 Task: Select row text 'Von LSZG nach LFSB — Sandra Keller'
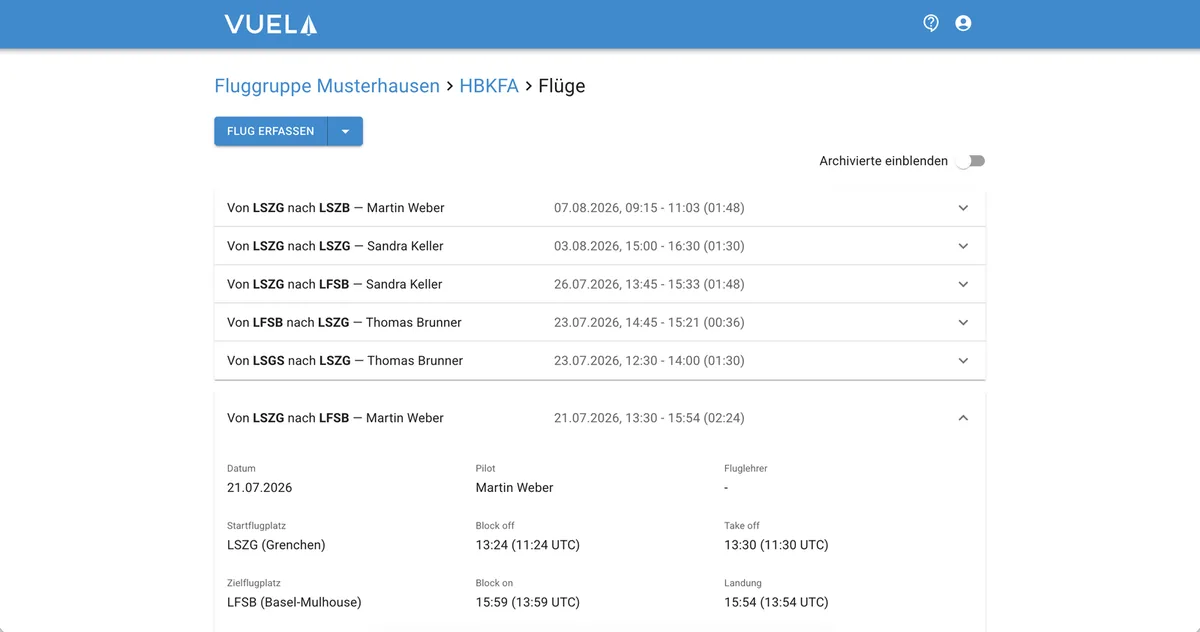[335, 284]
